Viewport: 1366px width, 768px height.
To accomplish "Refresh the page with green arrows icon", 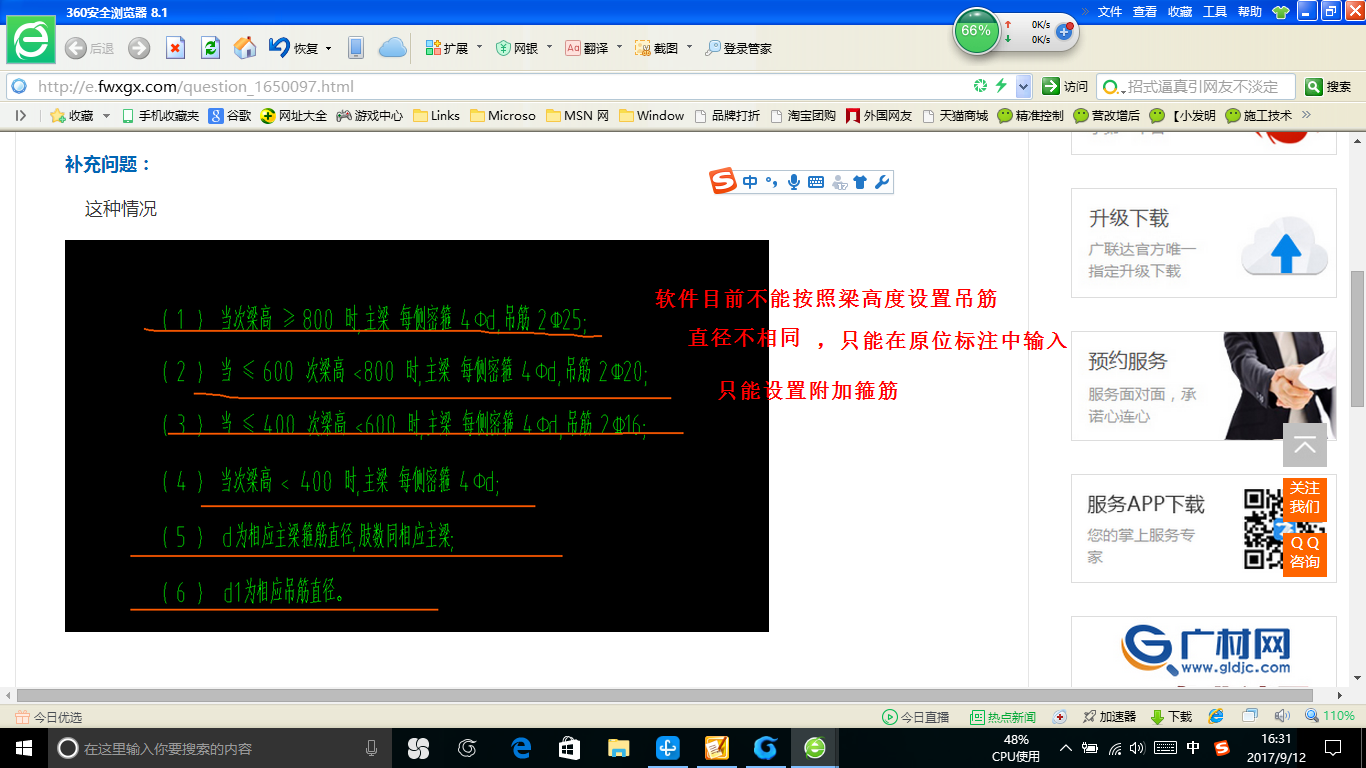I will (x=210, y=48).
